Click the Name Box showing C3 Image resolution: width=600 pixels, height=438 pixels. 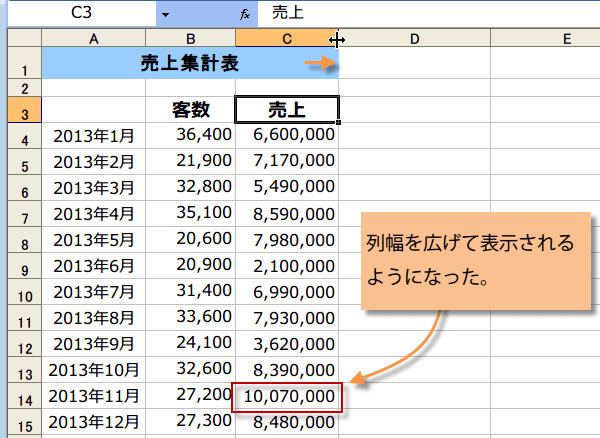tap(82, 14)
